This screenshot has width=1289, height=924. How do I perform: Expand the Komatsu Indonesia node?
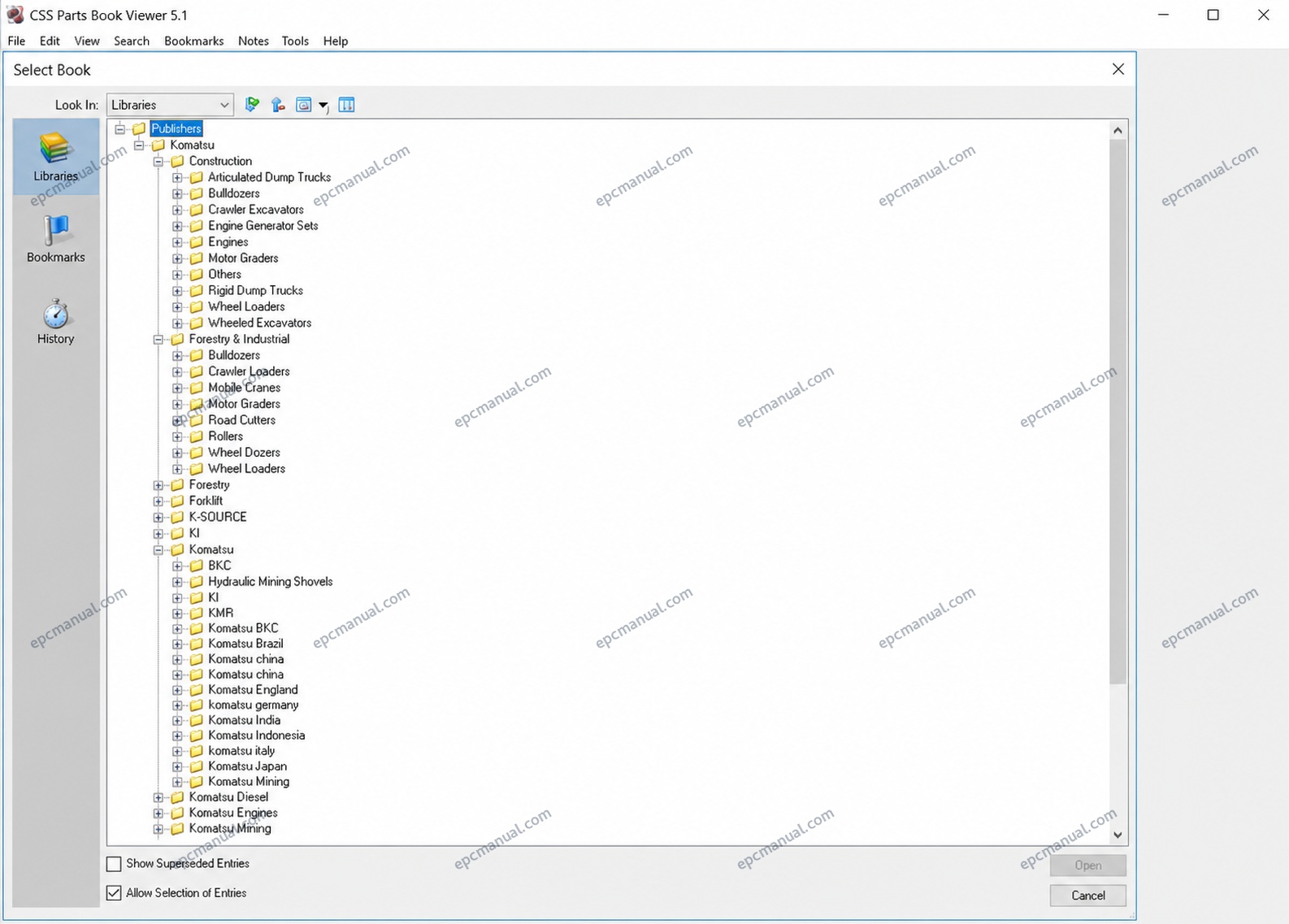[x=177, y=735]
